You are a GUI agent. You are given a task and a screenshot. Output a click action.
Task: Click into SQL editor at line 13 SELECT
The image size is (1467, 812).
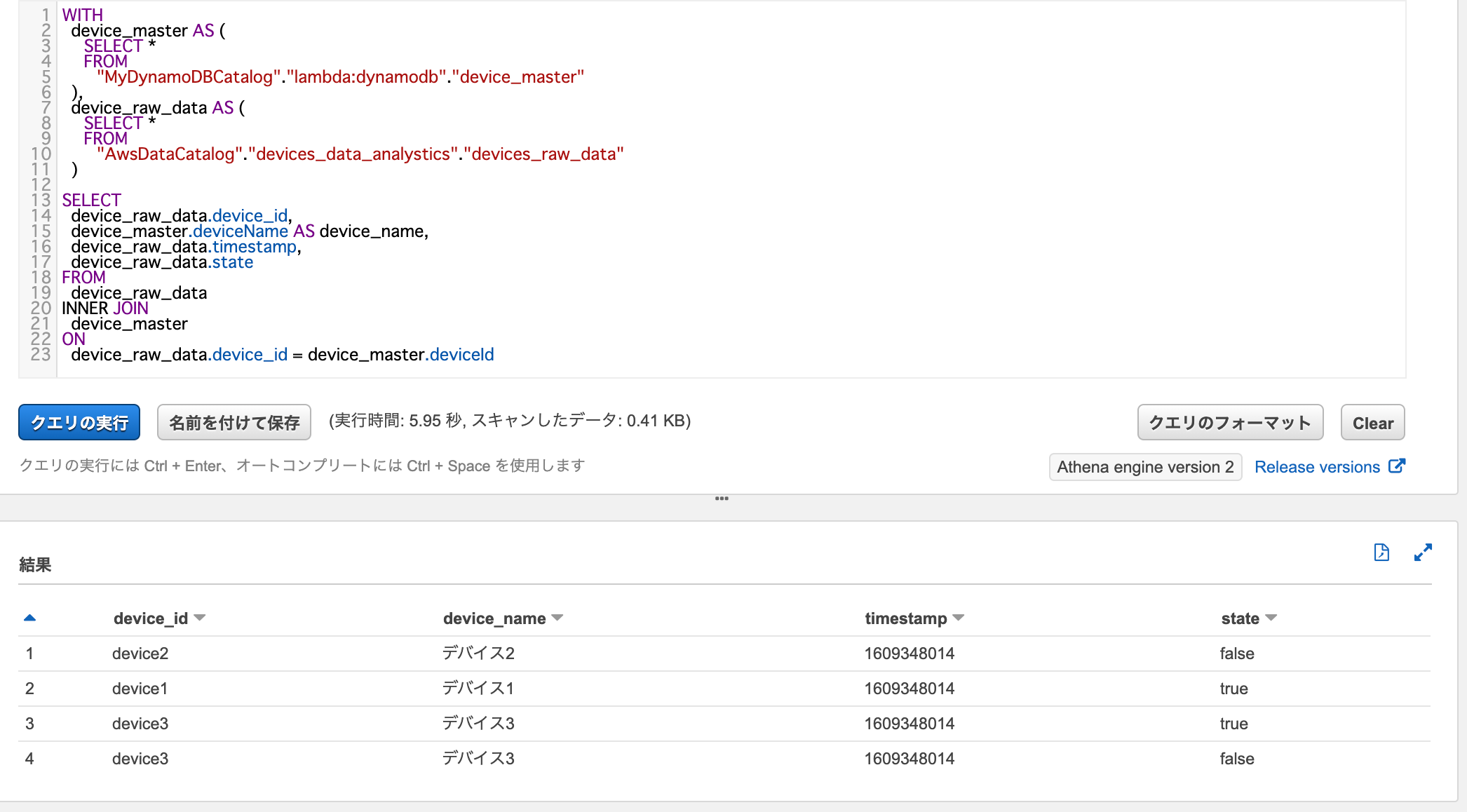click(x=92, y=201)
